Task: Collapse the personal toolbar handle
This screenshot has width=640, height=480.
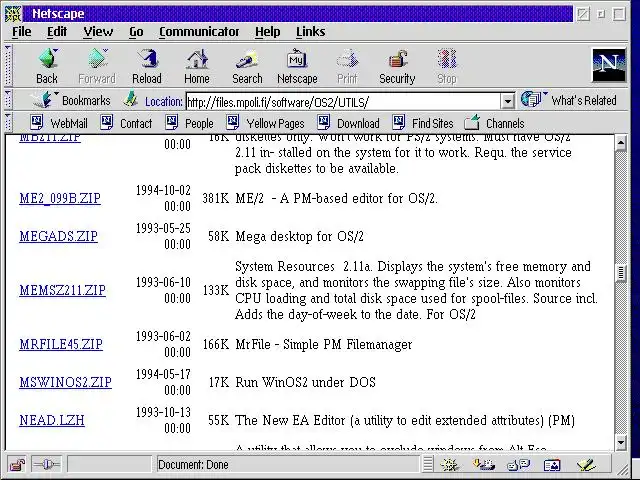Action: 8,122
